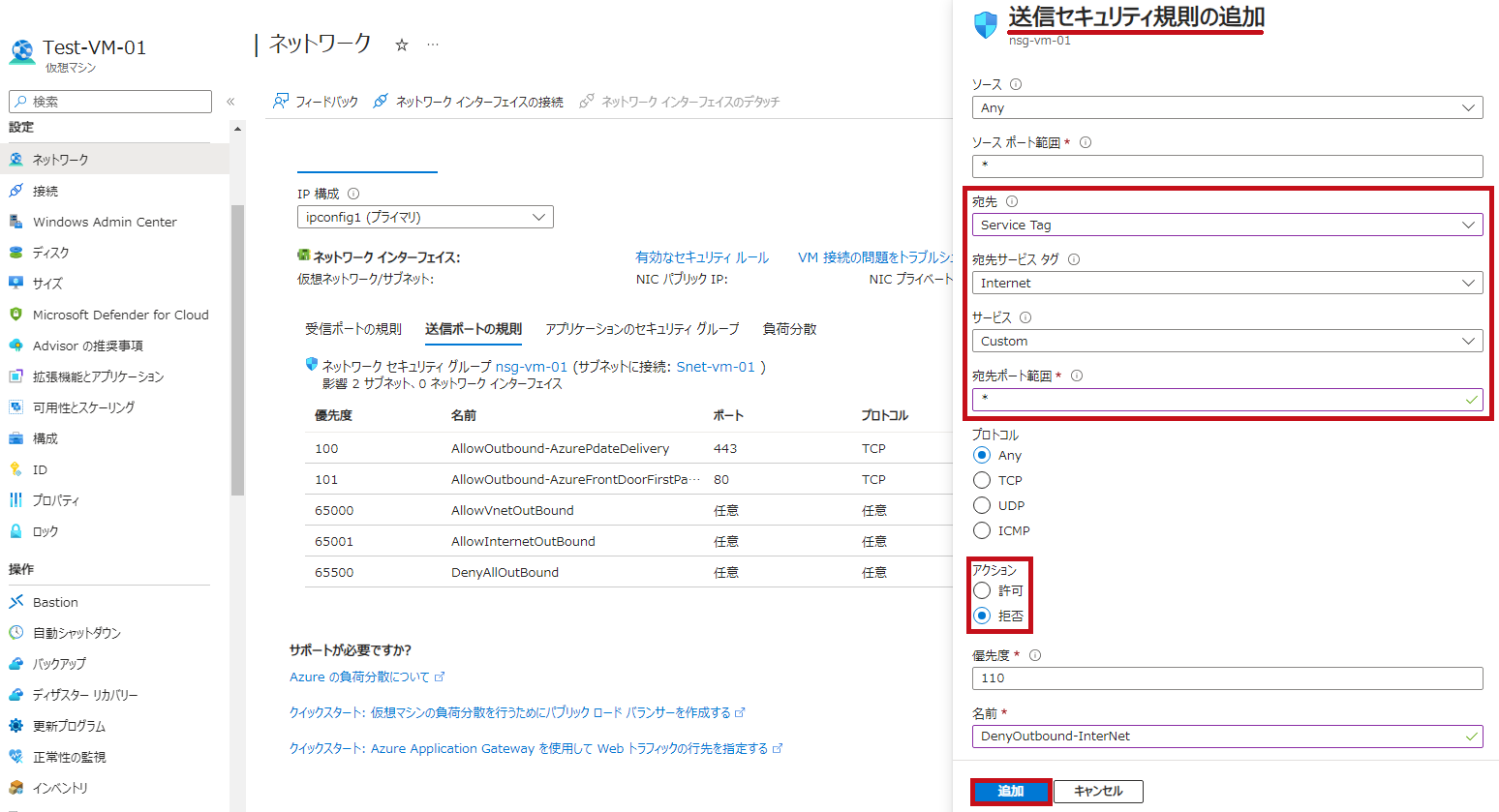The image size is (1499, 812).
Task: Click info icon next to ソース label
Action: pos(1016,84)
